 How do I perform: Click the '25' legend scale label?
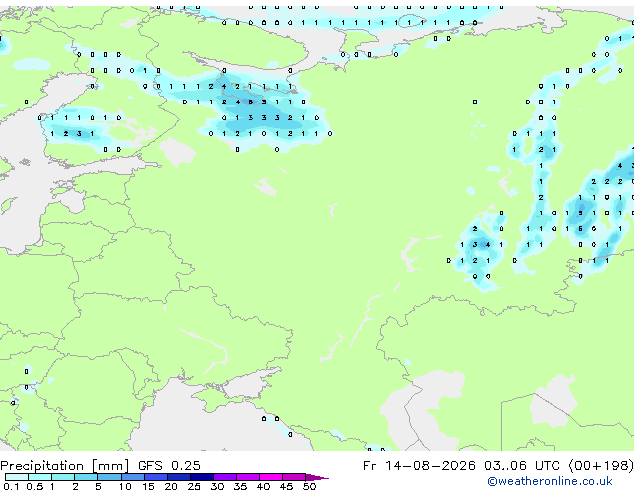[194, 486]
